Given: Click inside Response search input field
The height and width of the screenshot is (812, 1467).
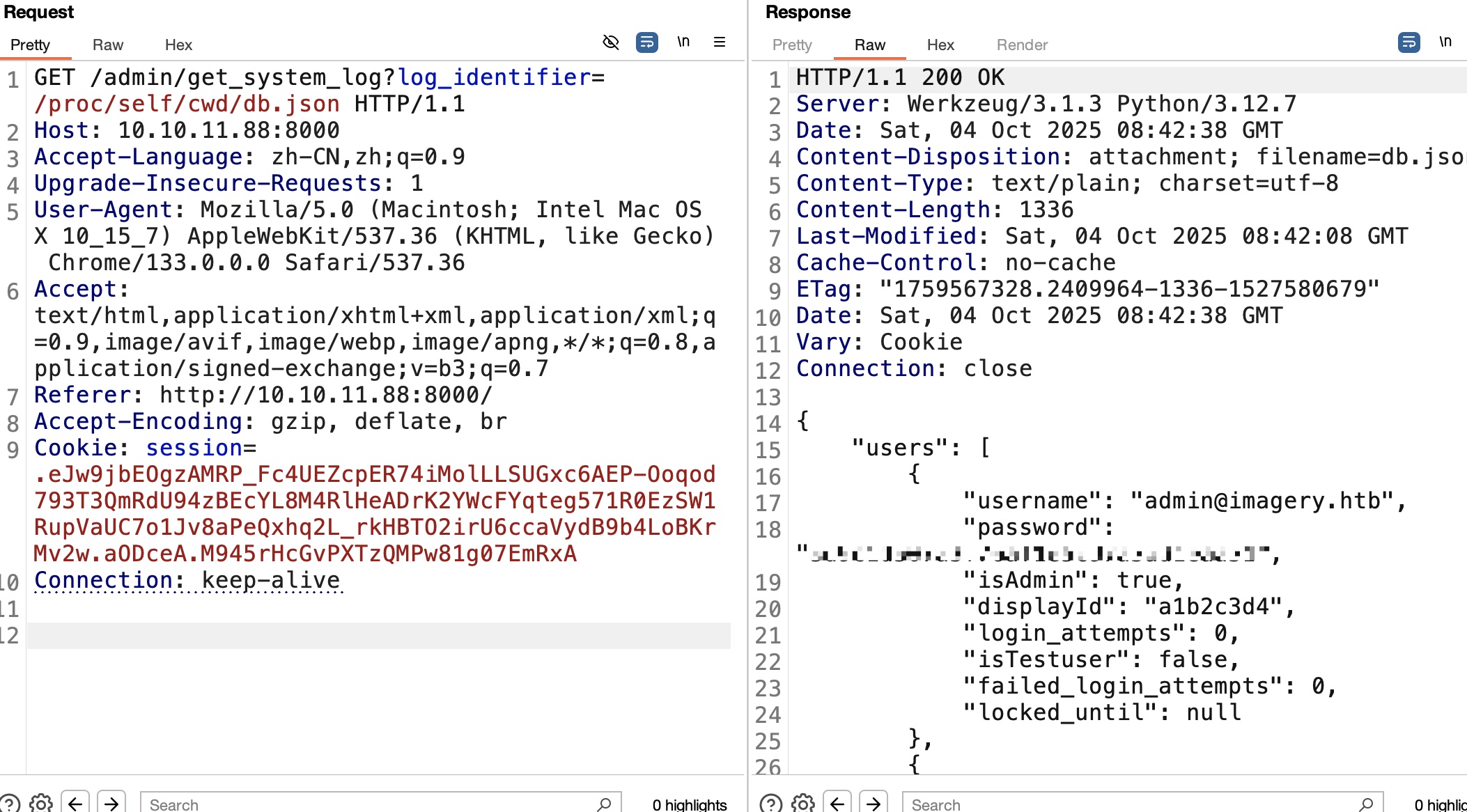Looking at the screenshot, I should (1128, 804).
